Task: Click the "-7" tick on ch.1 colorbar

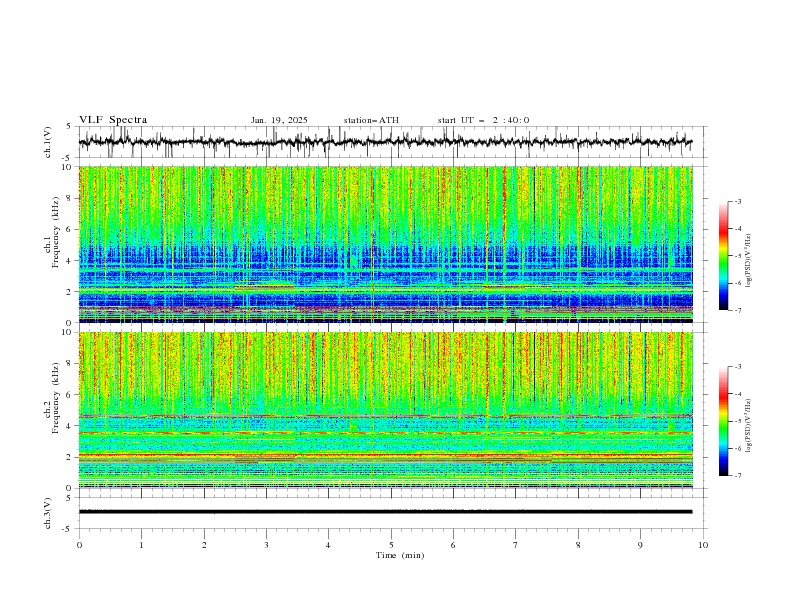Action: pos(738,310)
